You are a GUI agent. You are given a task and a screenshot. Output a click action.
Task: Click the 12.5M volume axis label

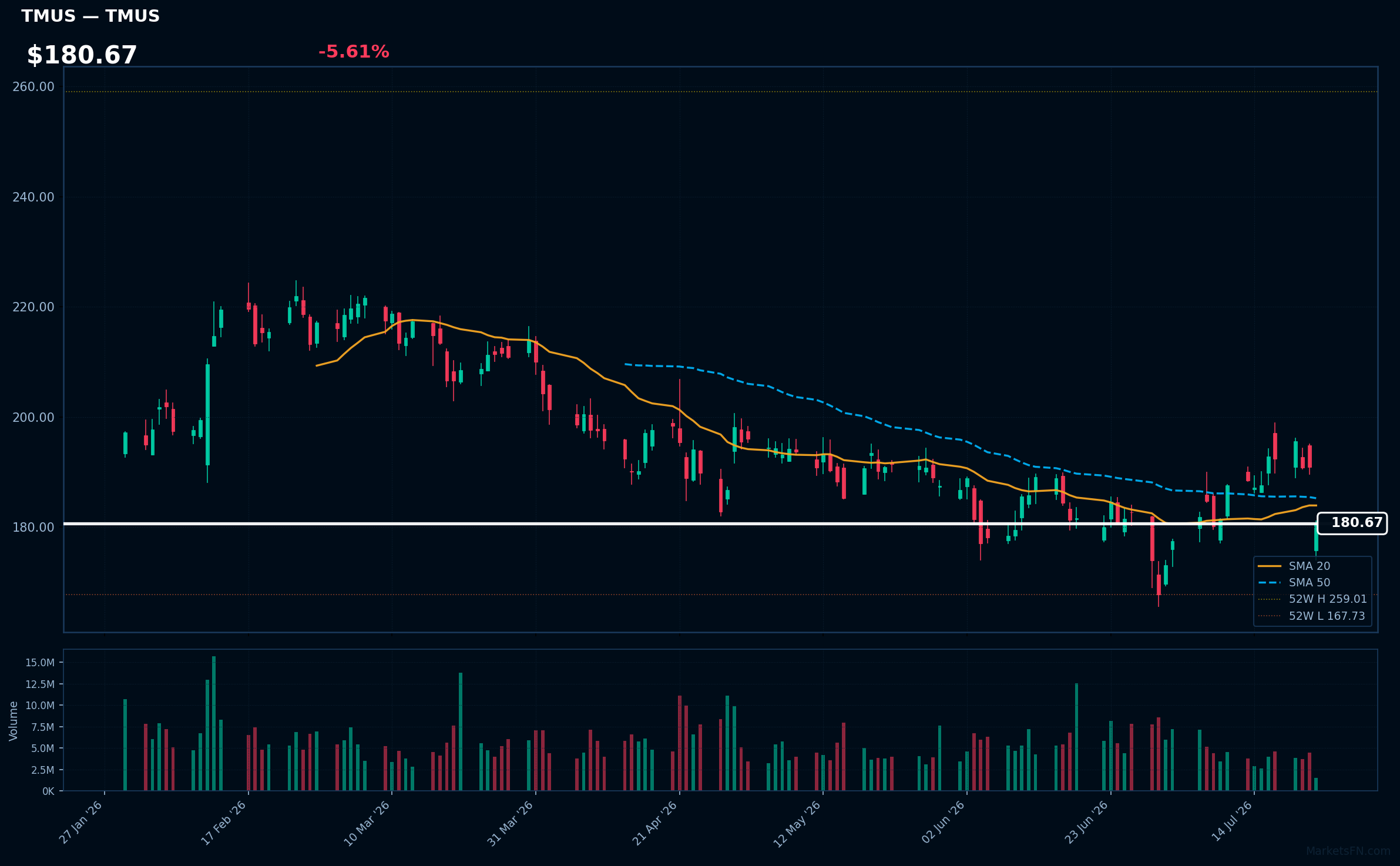pos(40,684)
